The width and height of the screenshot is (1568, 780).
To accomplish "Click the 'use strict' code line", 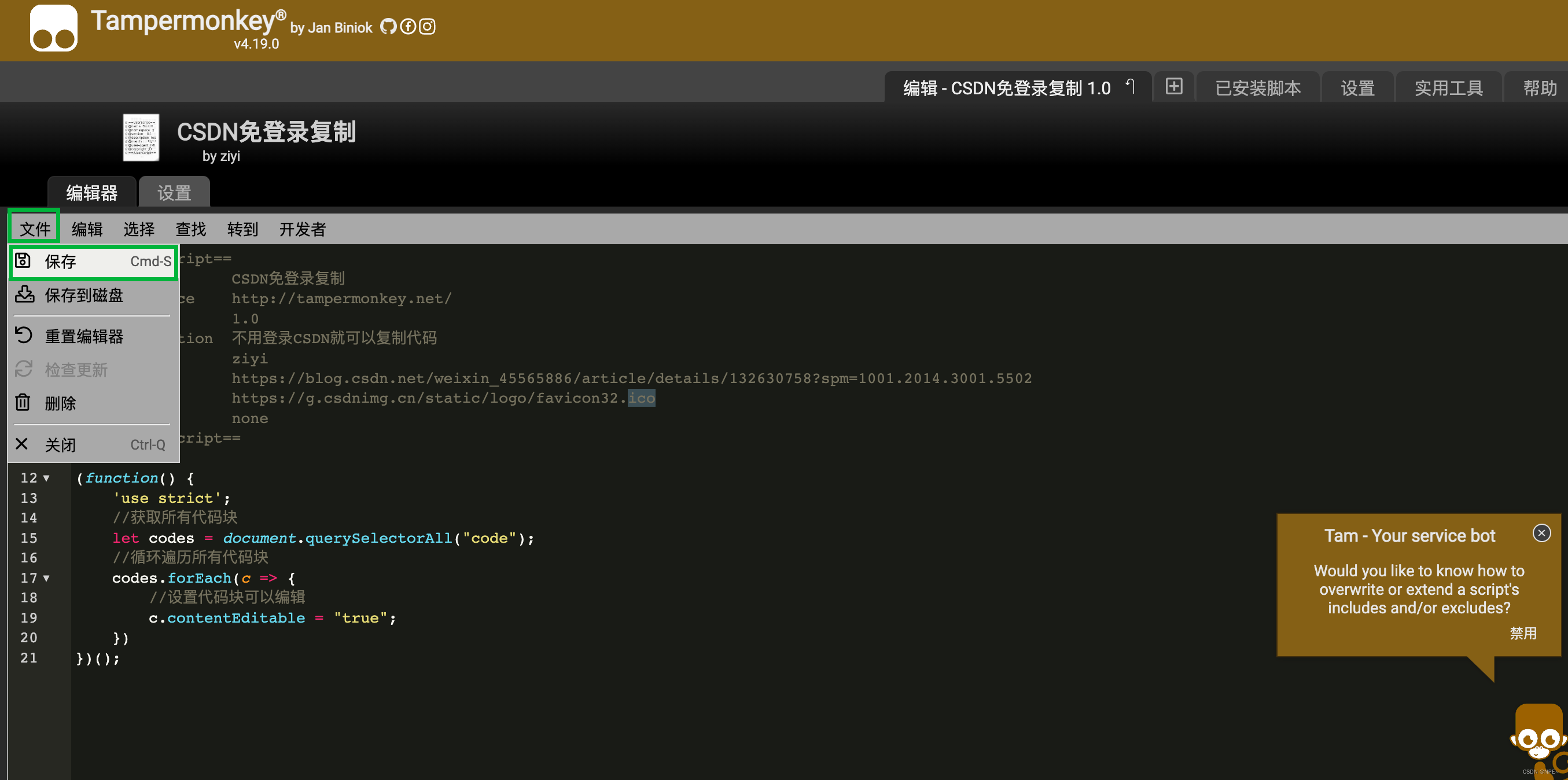I will [x=172, y=498].
